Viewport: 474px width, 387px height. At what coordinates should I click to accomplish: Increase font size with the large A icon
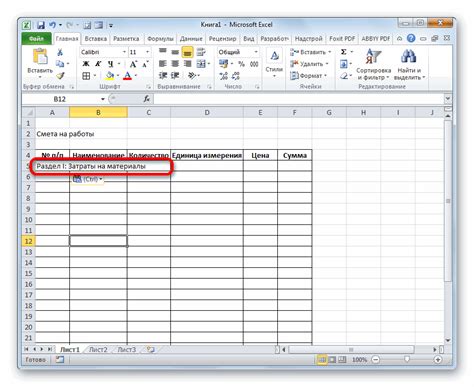click(133, 64)
